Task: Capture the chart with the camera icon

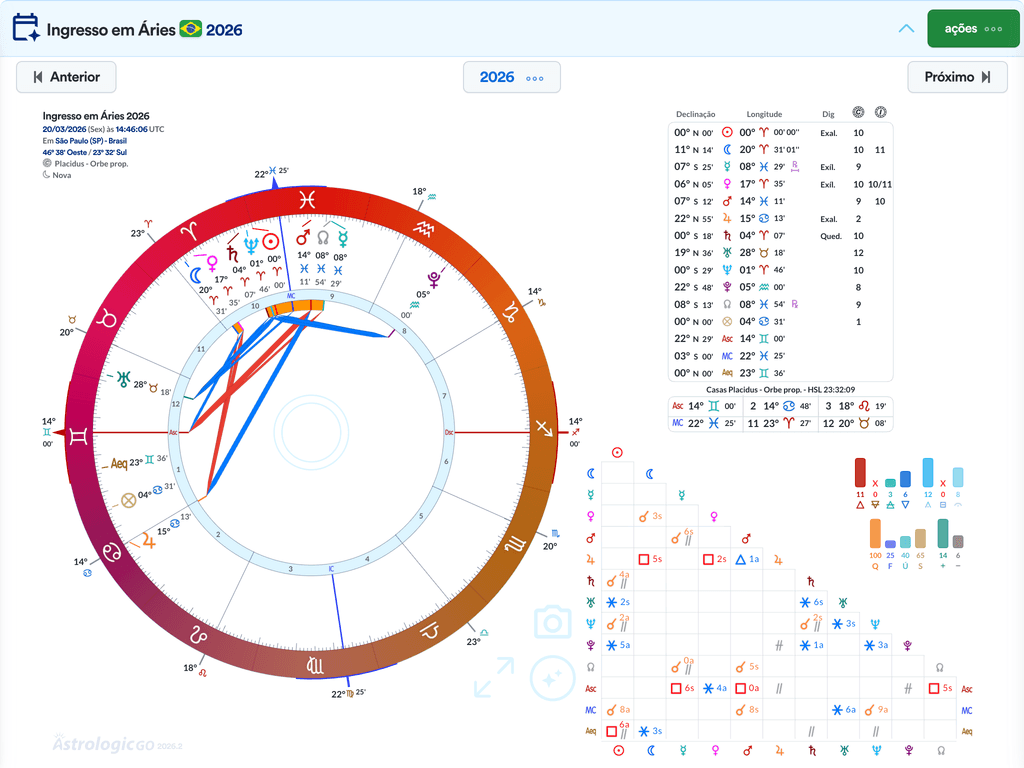Action: click(552, 622)
